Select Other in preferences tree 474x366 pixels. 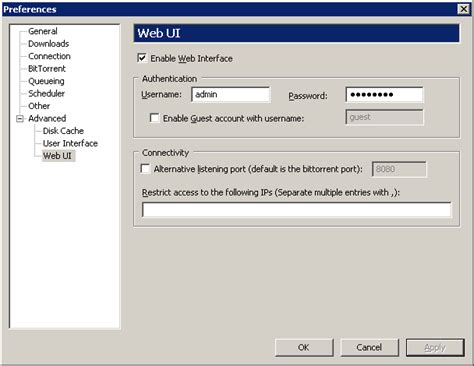[x=39, y=106]
